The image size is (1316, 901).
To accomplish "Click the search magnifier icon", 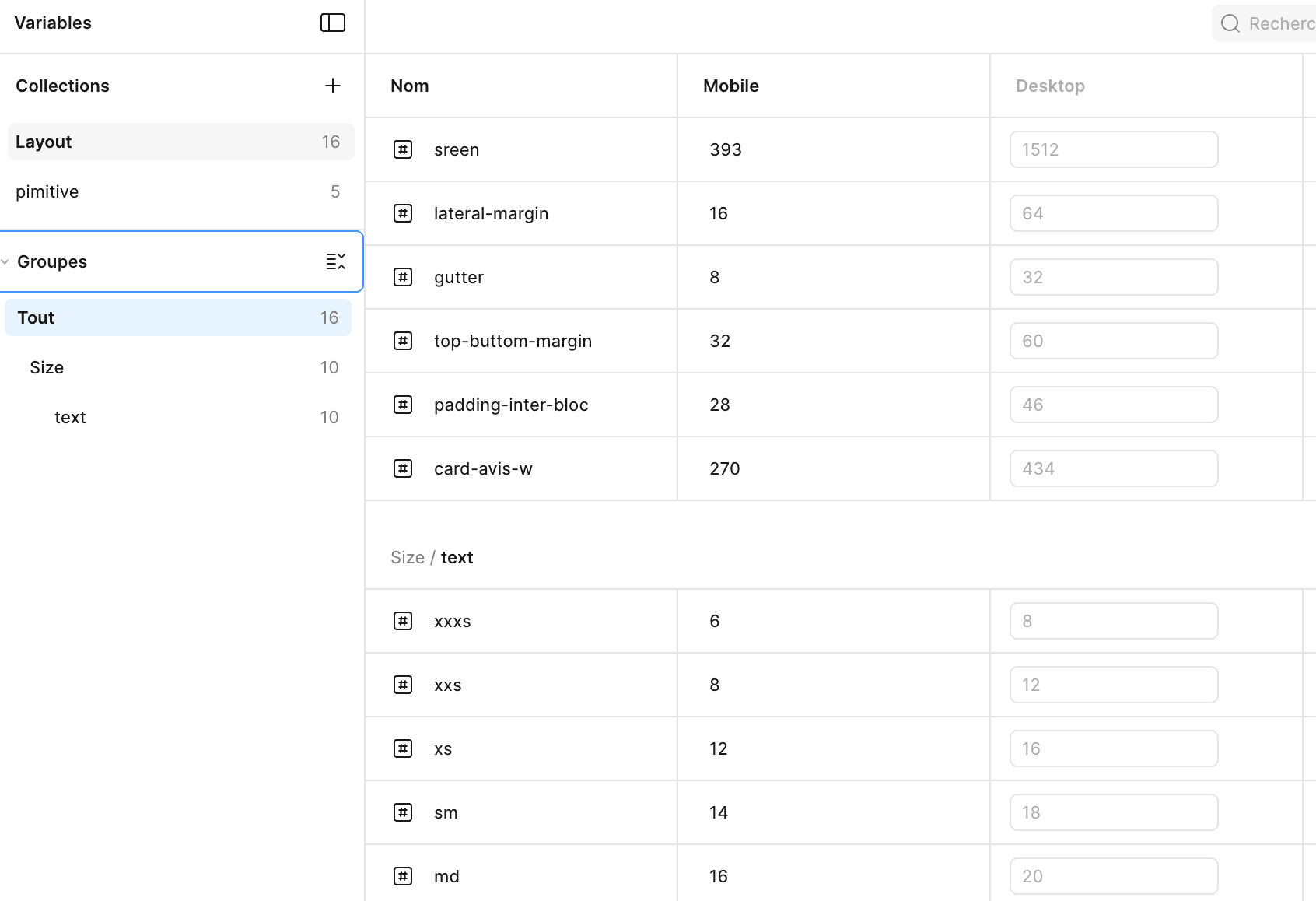I will (1230, 23).
